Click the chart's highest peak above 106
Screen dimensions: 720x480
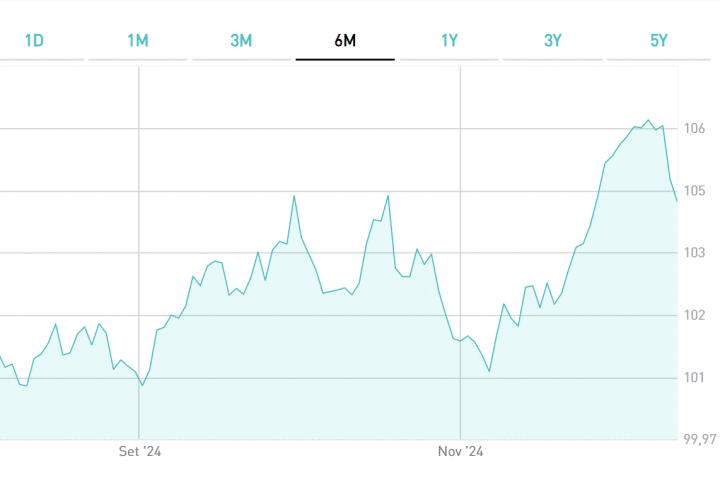pos(648,120)
